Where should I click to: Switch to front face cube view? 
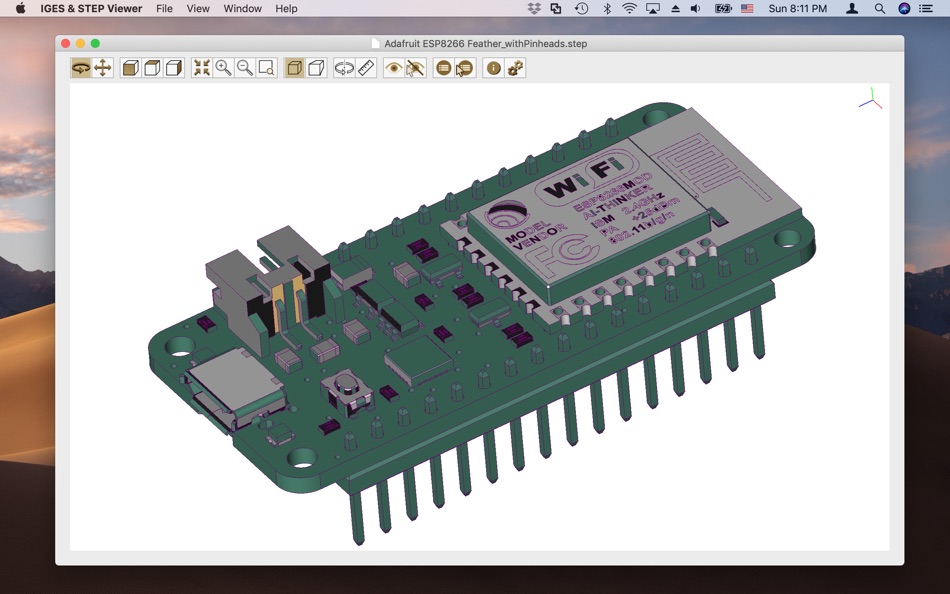pos(130,68)
